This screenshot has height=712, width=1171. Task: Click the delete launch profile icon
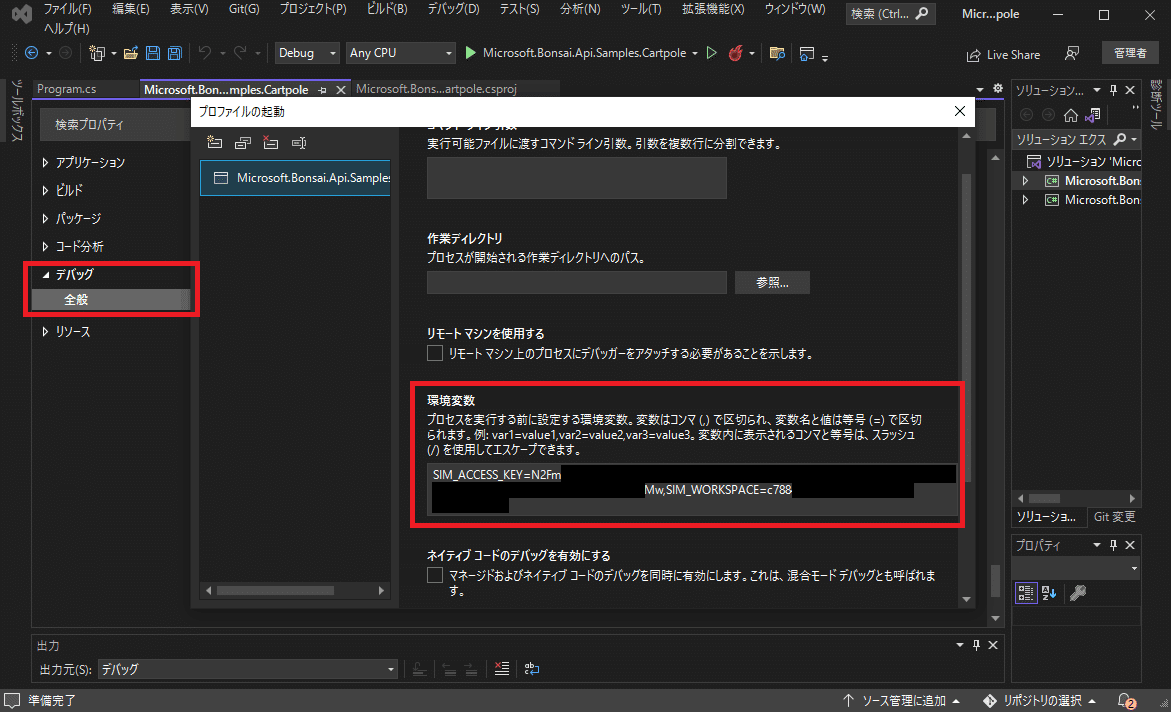270,143
